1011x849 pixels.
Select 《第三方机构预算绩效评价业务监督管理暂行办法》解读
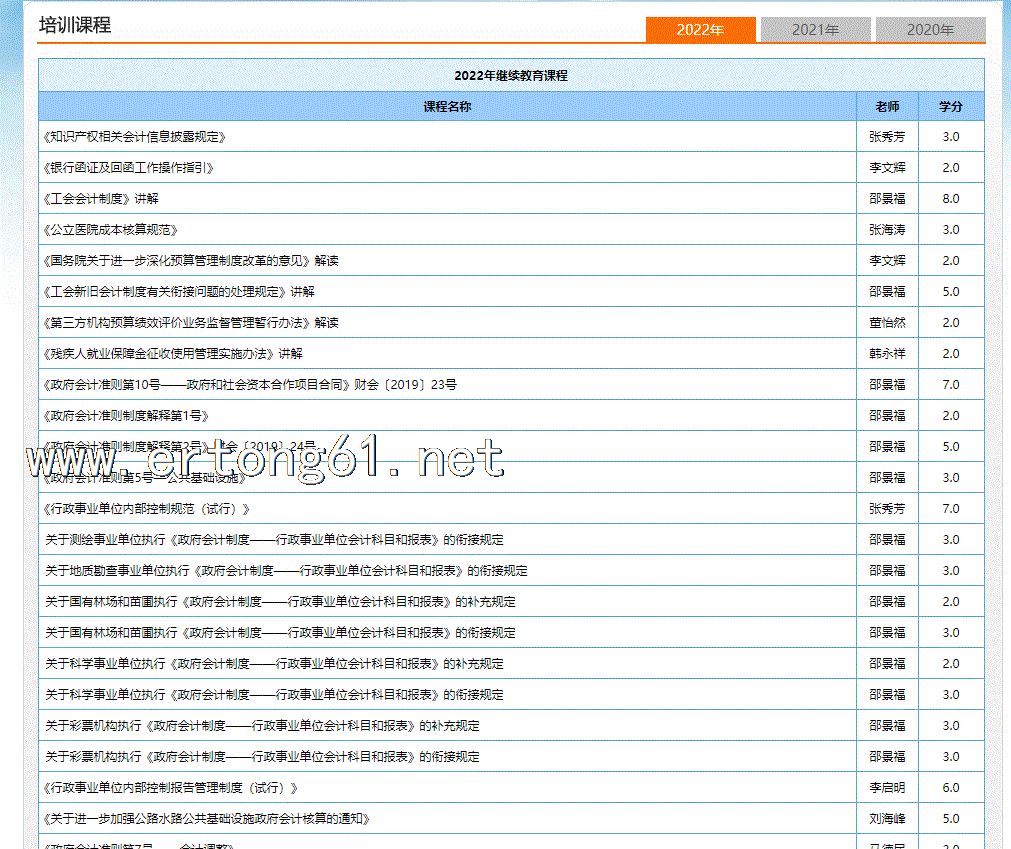[191, 323]
